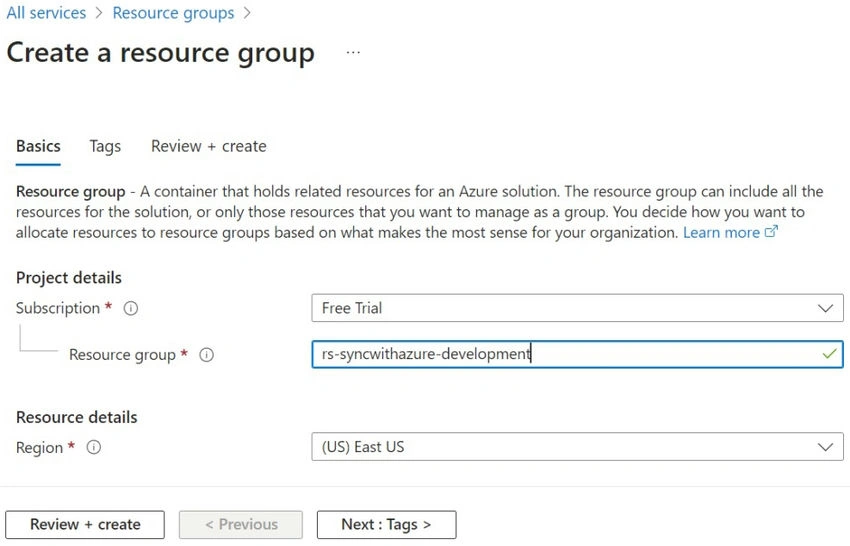Click the green validation checkmark
This screenshot has width=850, height=546.
pyautogui.click(x=829, y=354)
